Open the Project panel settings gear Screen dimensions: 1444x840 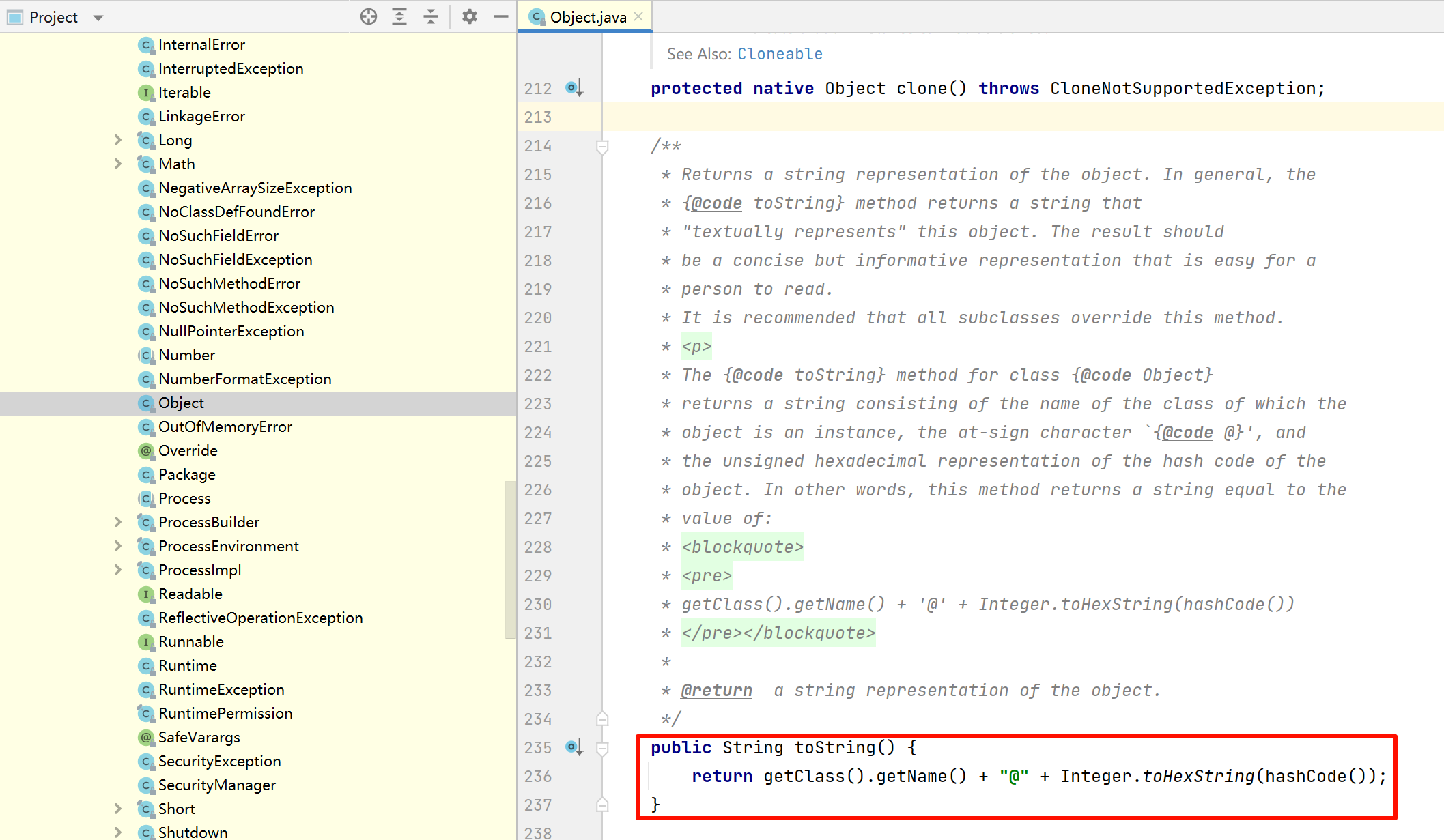pyautogui.click(x=469, y=17)
